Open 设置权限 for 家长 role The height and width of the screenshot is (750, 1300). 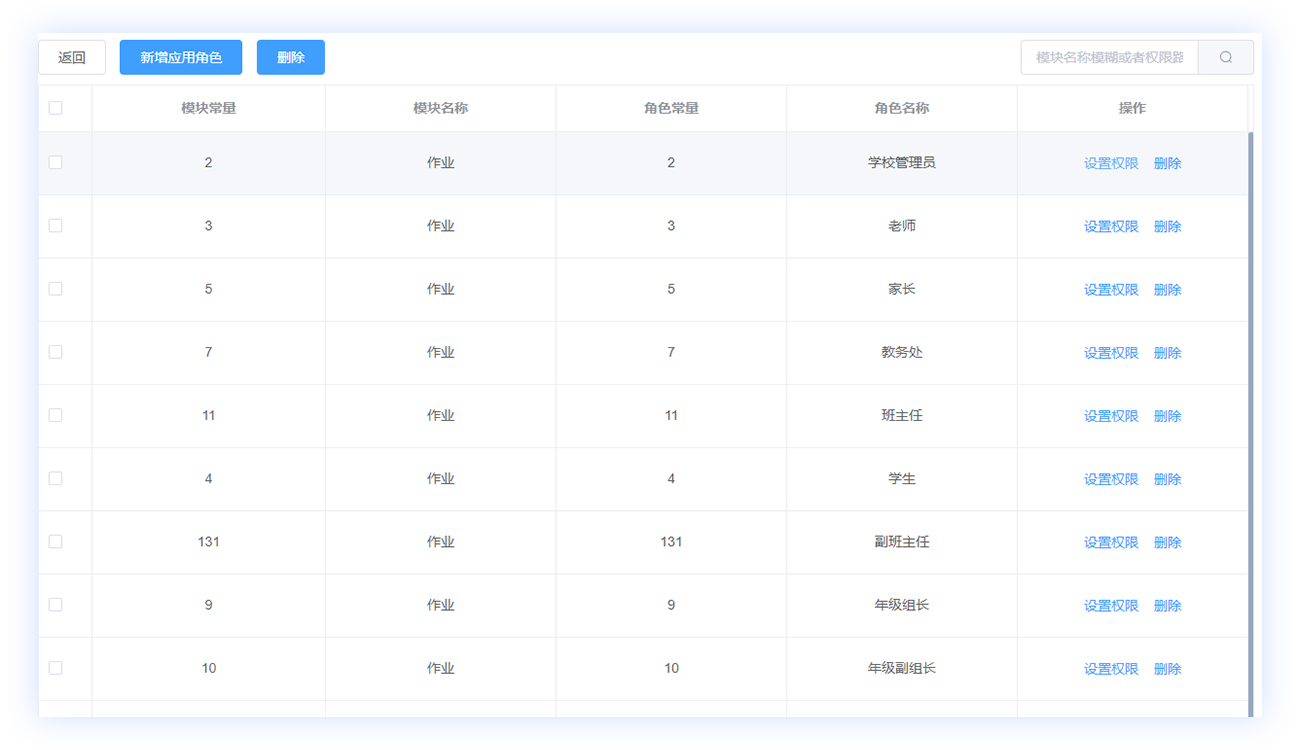tap(1111, 289)
